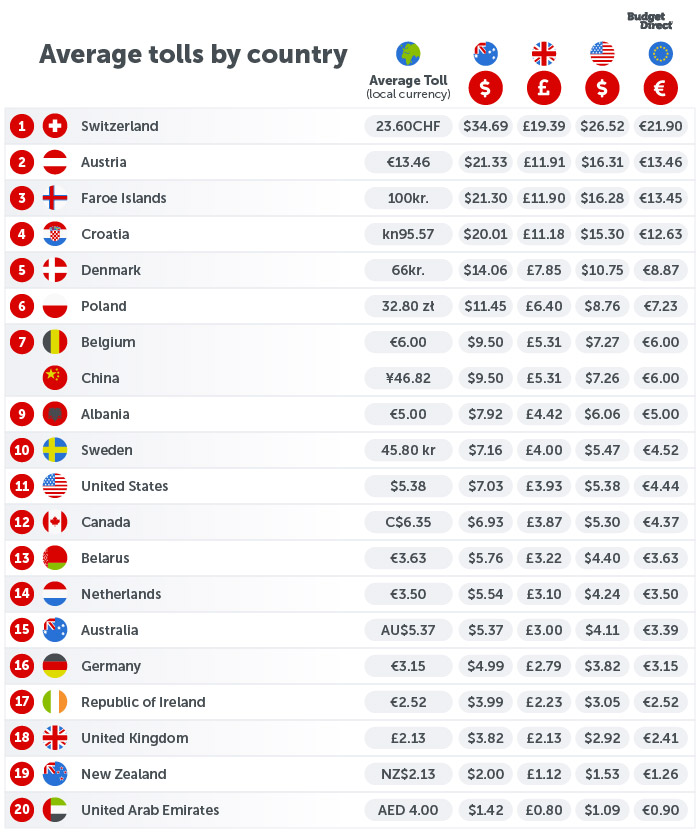The height and width of the screenshot is (838, 700).
Task: Select Austria's €13.46 local currency pill
Action: pos(408,162)
